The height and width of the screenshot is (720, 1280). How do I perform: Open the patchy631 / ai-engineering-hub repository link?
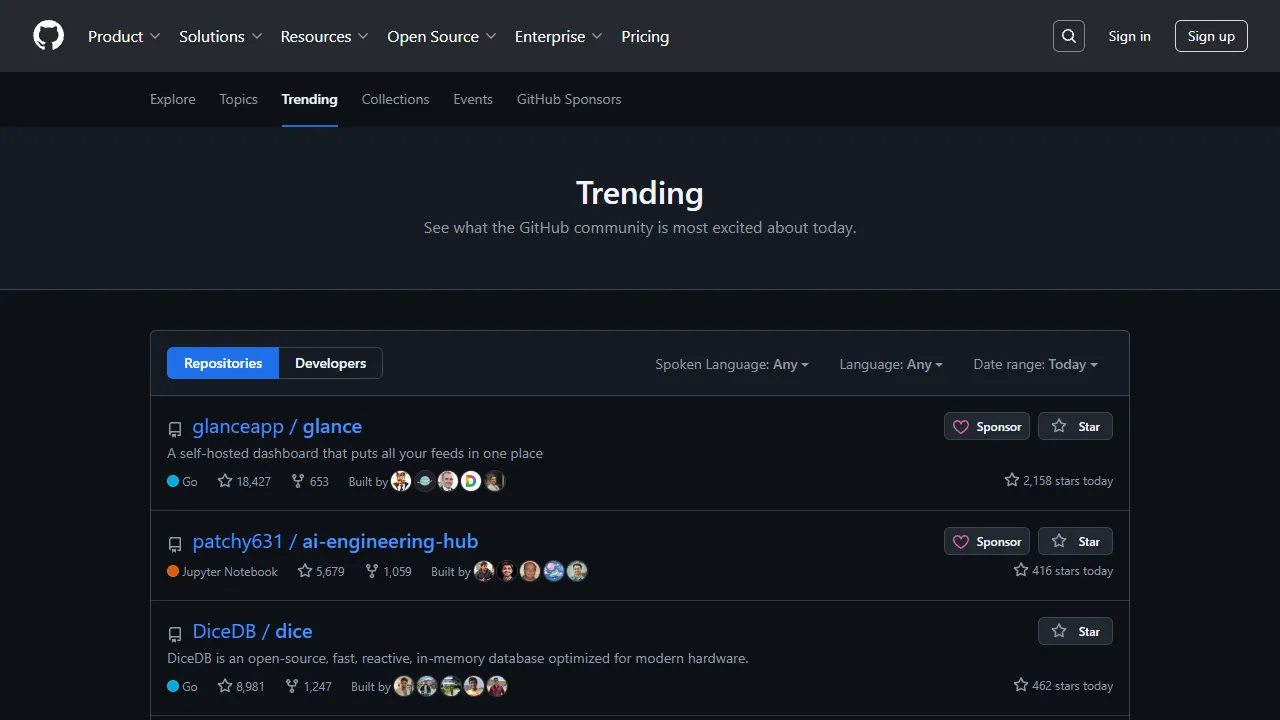point(335,542)
